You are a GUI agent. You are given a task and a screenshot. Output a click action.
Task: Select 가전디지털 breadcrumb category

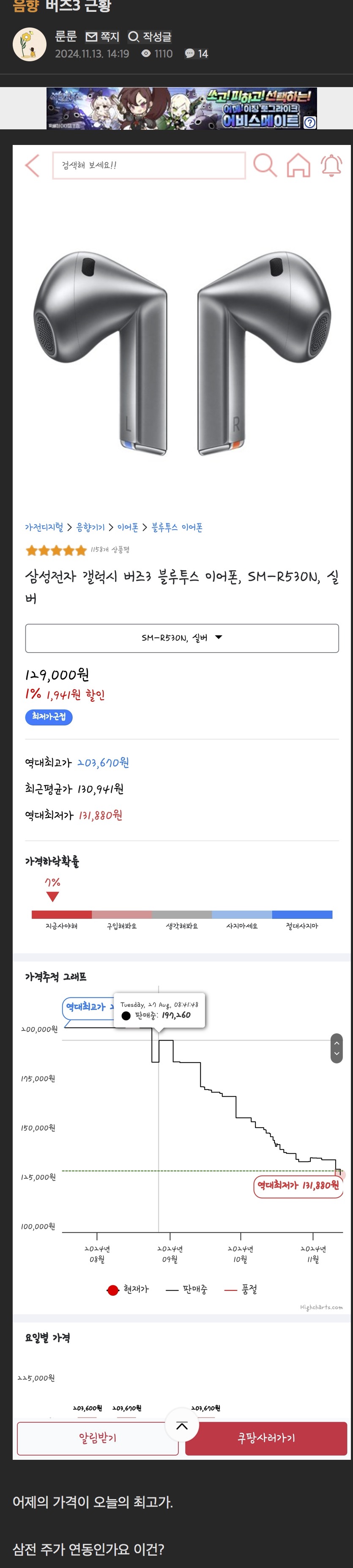coord(44,527)
